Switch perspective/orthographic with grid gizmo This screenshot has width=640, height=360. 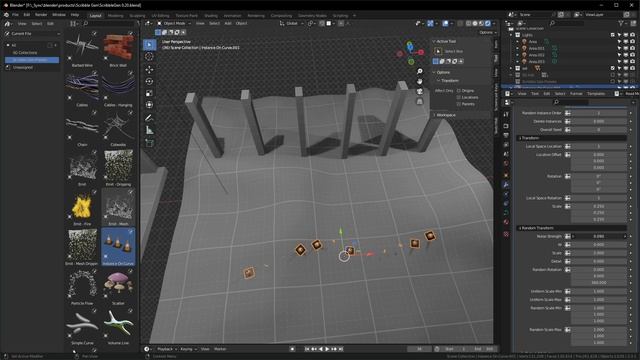420,101
